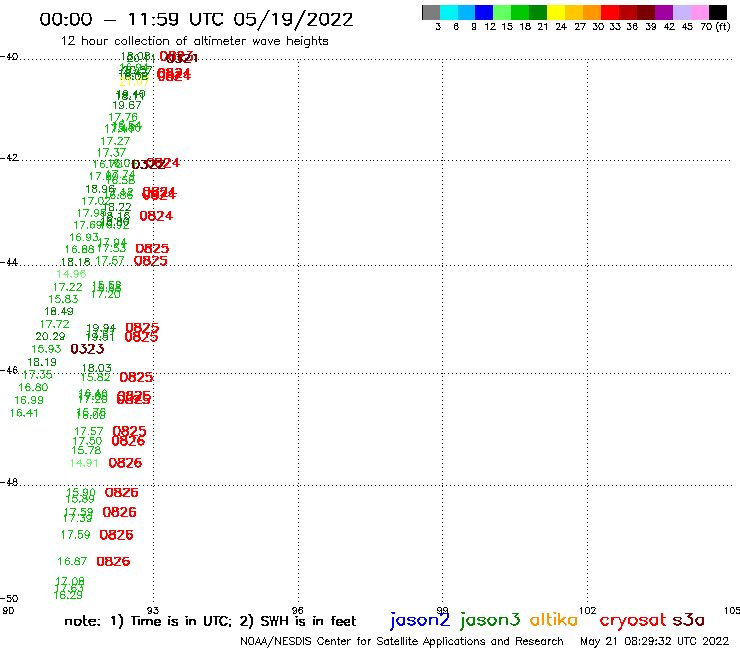Click the black swatch at the scale's end

[717, 13]
